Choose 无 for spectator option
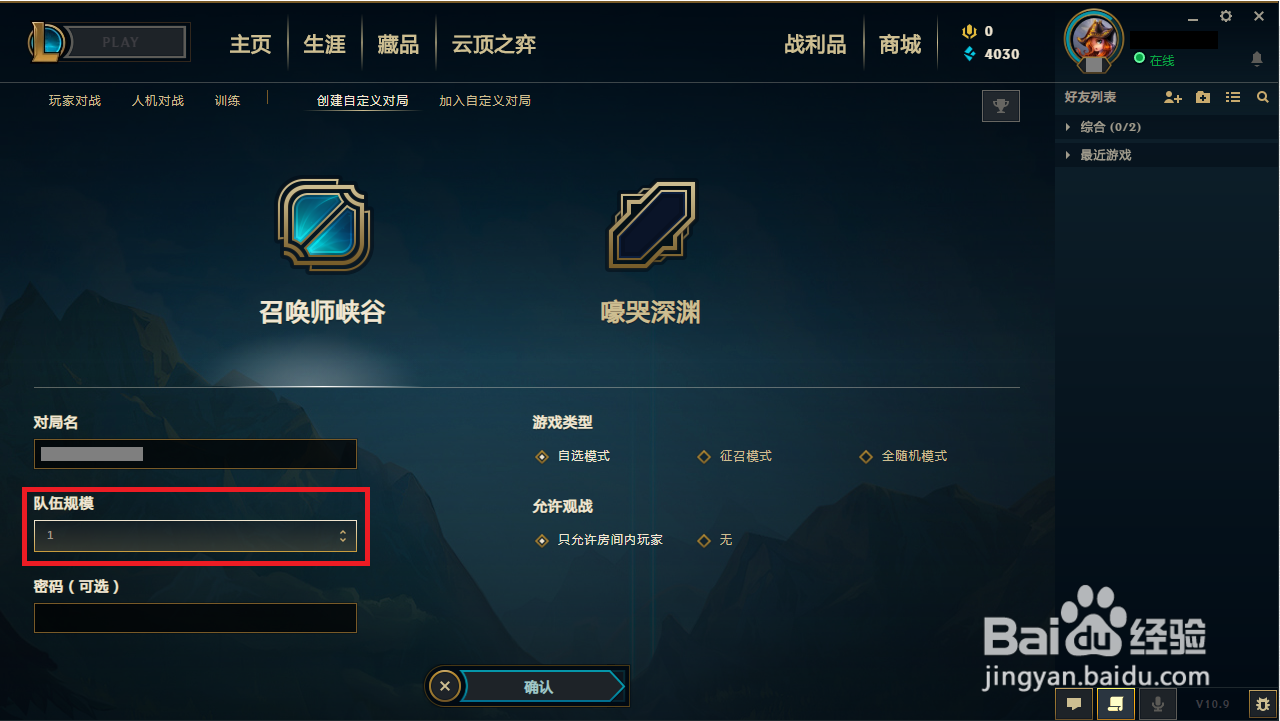 tap(715, 540)
